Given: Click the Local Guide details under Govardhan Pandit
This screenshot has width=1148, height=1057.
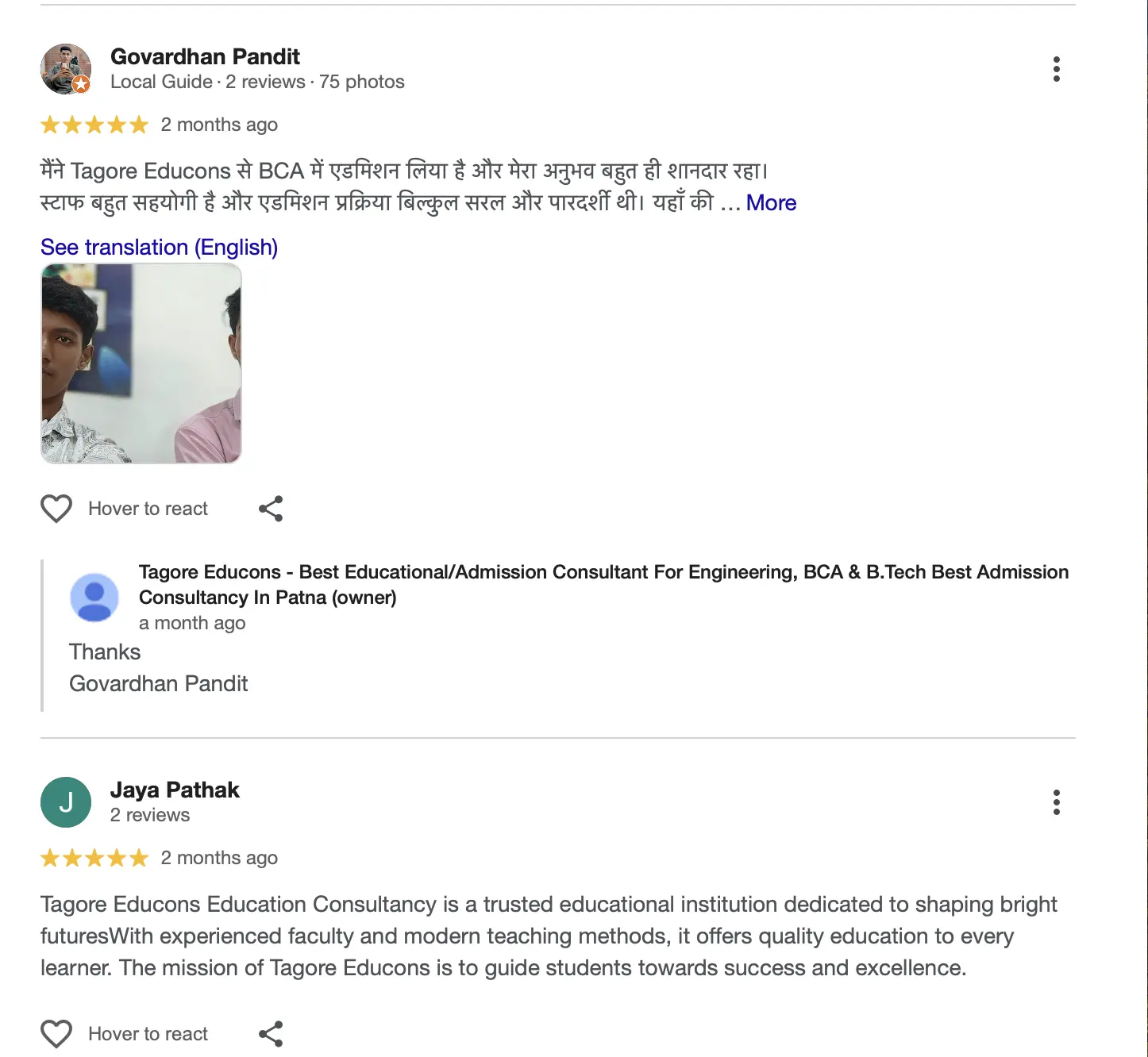Looking at the screenshot, I should coord(257,82).
